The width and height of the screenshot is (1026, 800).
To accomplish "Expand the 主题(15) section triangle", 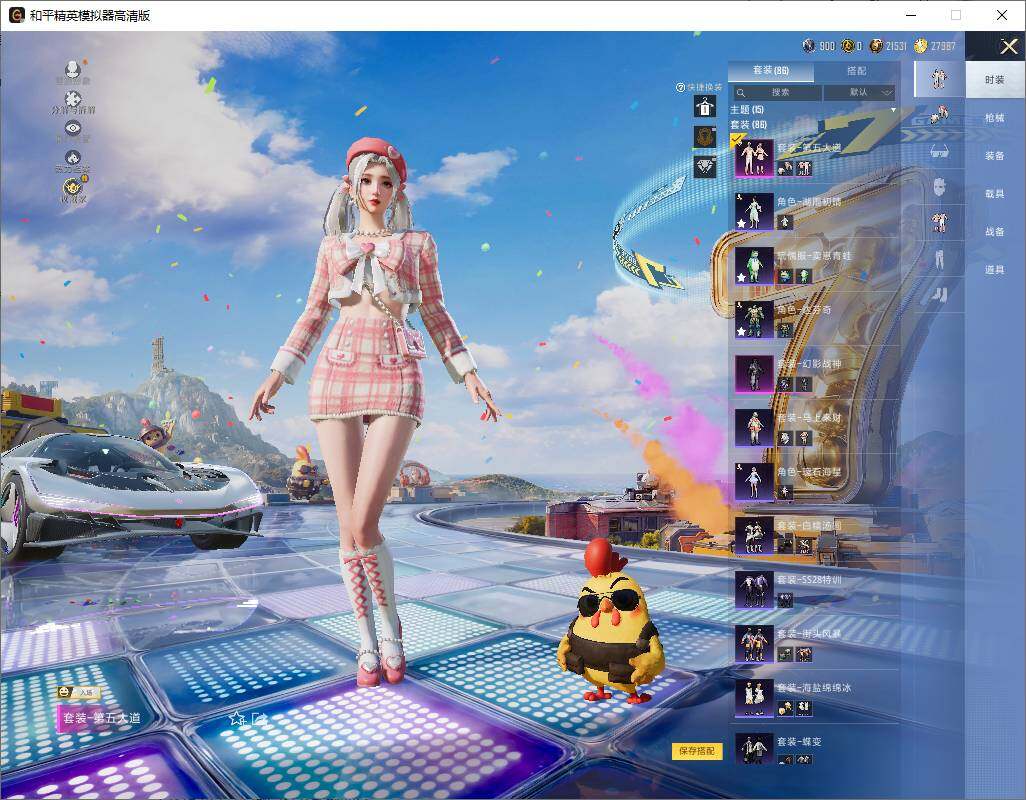I will 893,110.
